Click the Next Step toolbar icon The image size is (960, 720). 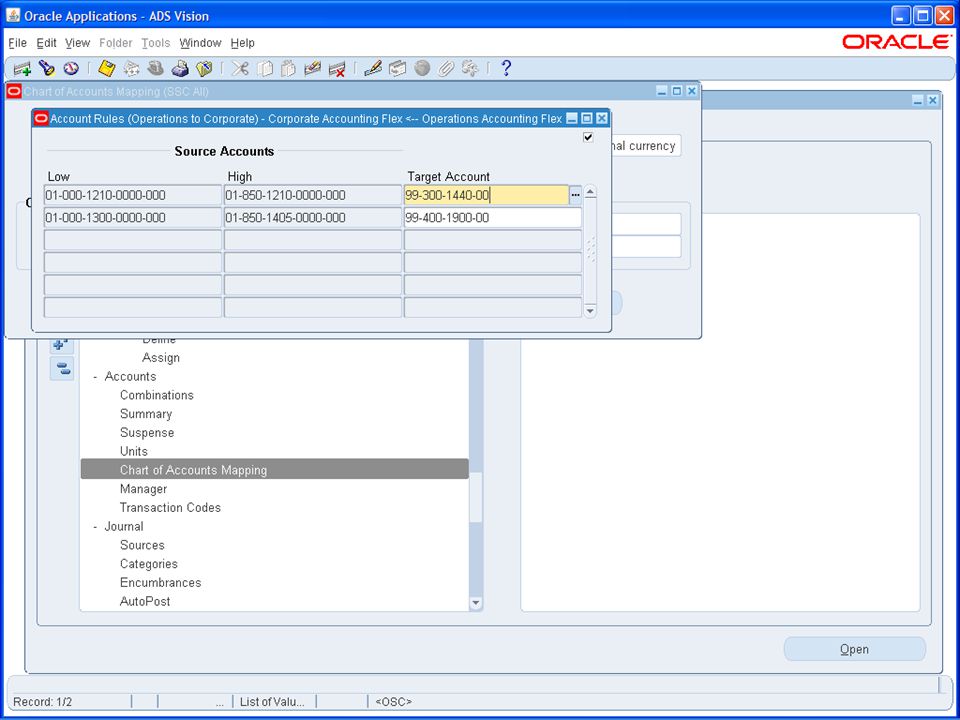(132, 69)
